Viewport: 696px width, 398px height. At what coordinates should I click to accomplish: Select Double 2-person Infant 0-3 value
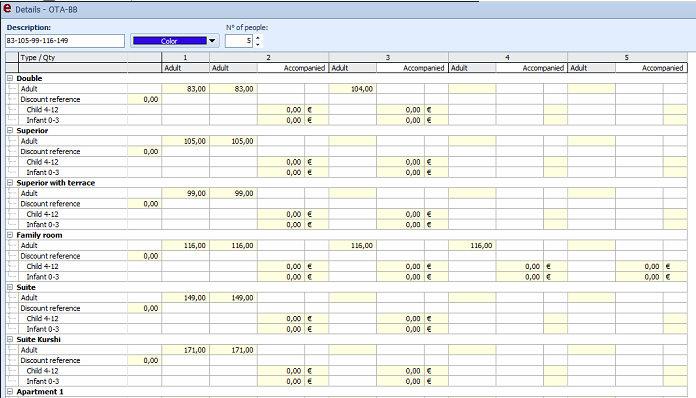[x=281, y=120]
